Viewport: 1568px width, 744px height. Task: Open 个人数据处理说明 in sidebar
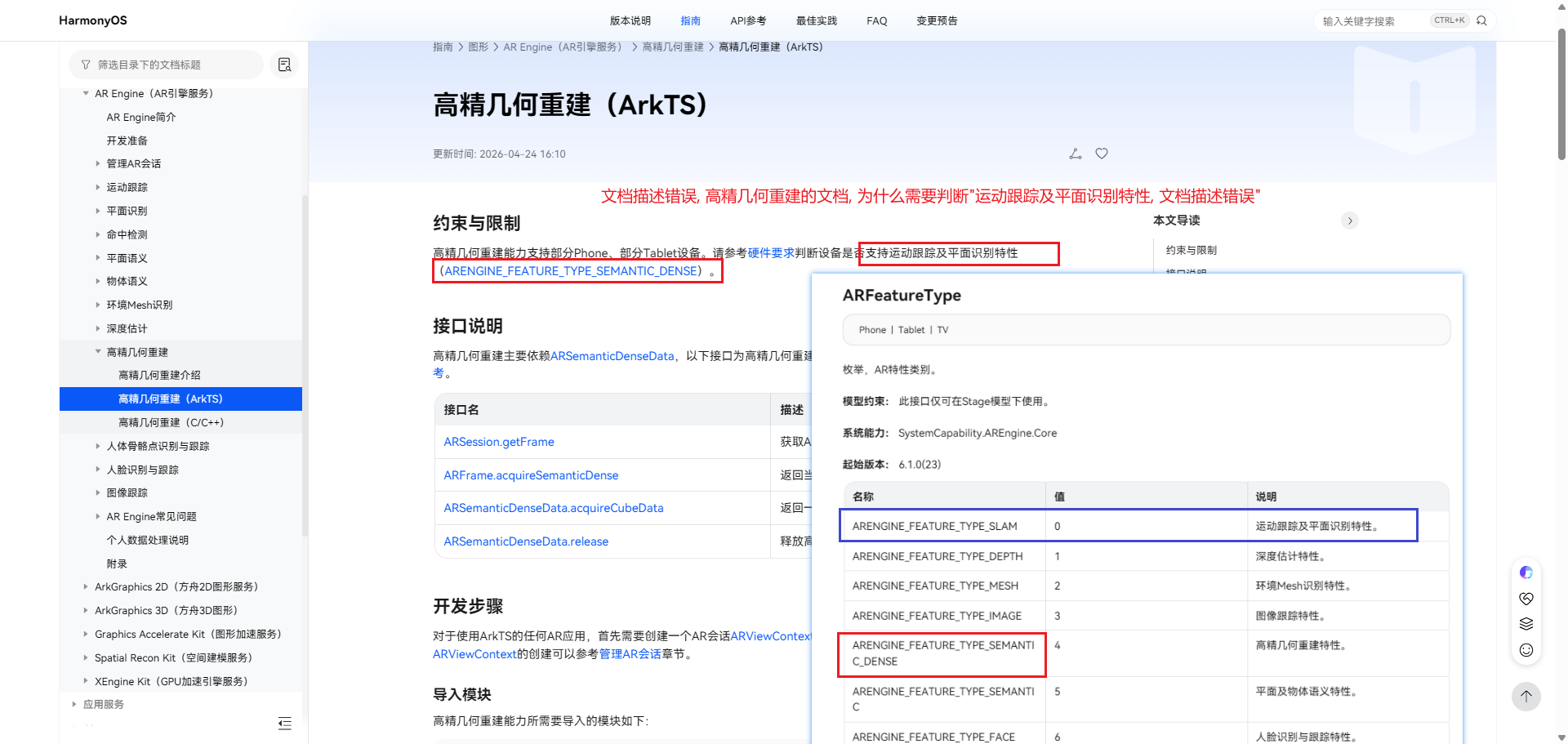pos(148,540)
